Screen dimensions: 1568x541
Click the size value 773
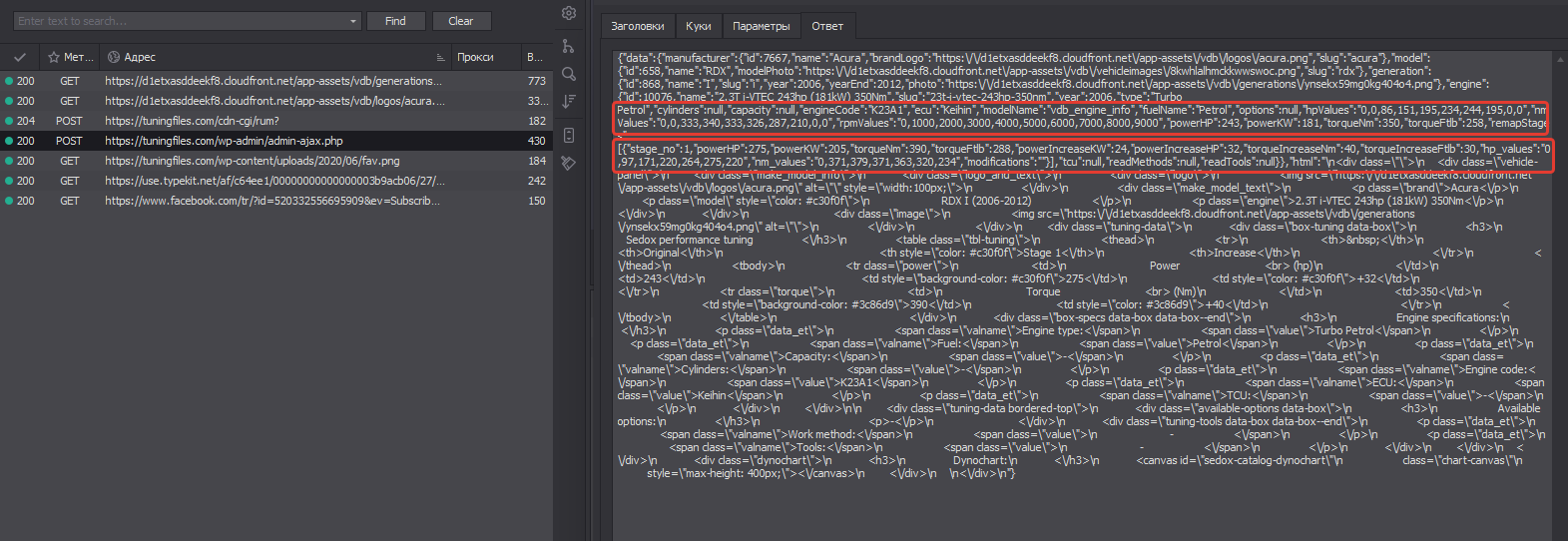537,81
